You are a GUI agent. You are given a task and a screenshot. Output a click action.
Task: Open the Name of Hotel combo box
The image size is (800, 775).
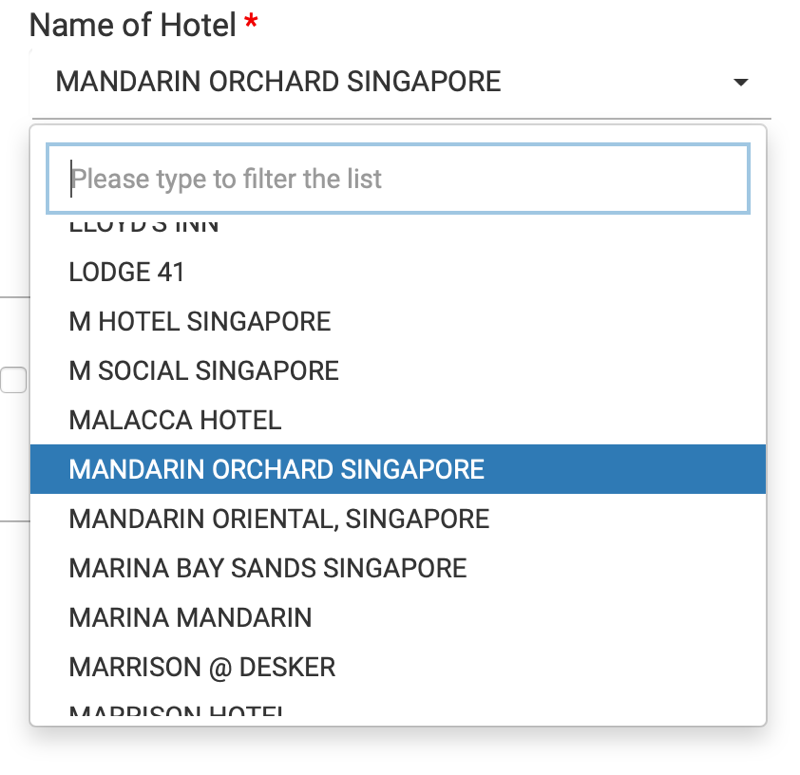(x=401, y=83)
